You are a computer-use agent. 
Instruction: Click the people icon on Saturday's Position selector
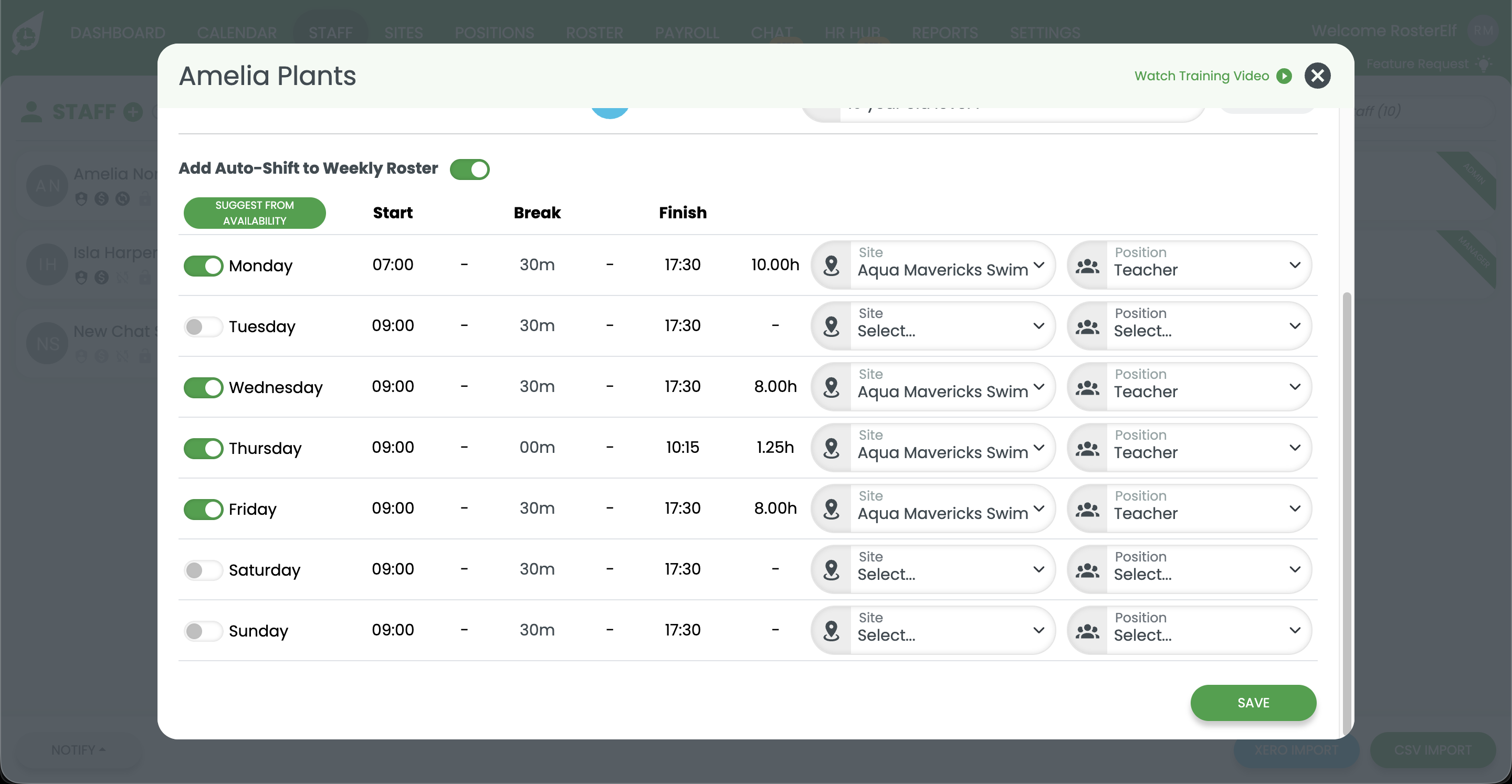pyautogui.click(x=1089, y=569)
